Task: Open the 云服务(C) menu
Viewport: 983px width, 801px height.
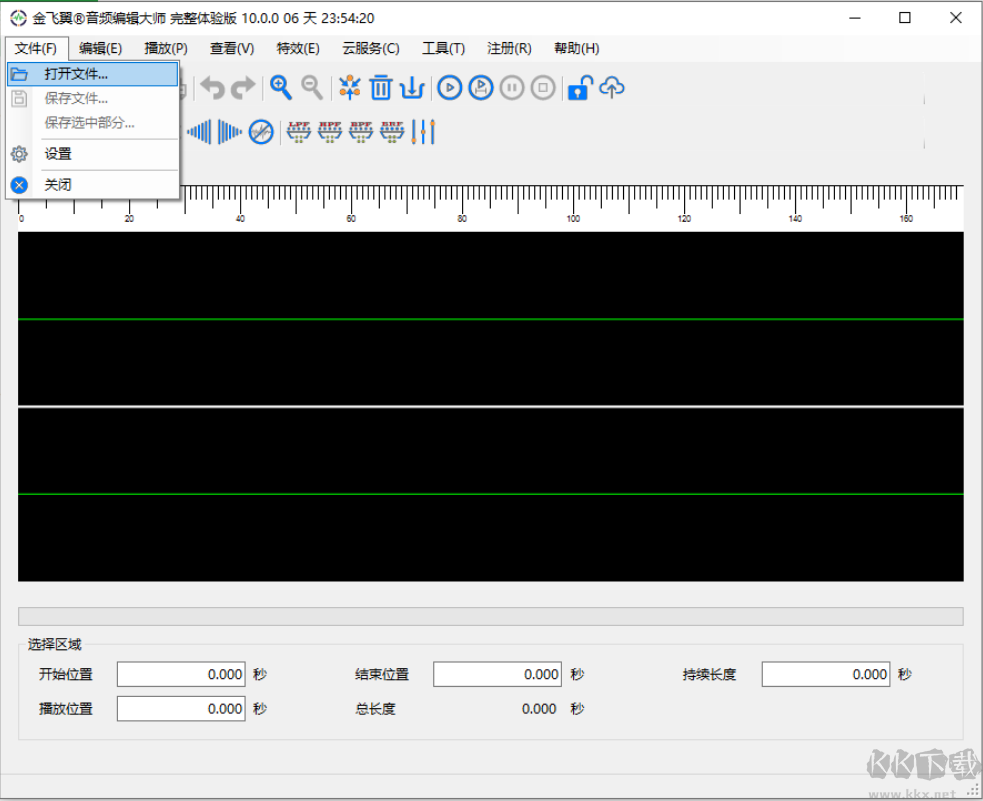Action: tap(370, 48)
